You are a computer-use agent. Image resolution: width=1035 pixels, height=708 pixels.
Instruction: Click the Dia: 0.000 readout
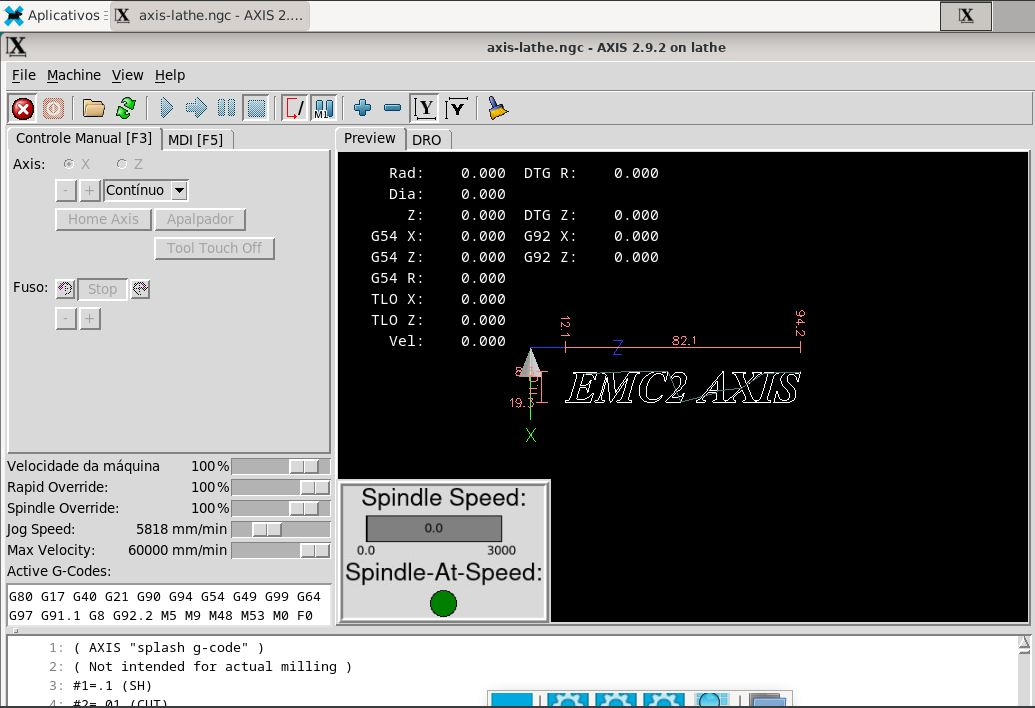click(447, 194)
